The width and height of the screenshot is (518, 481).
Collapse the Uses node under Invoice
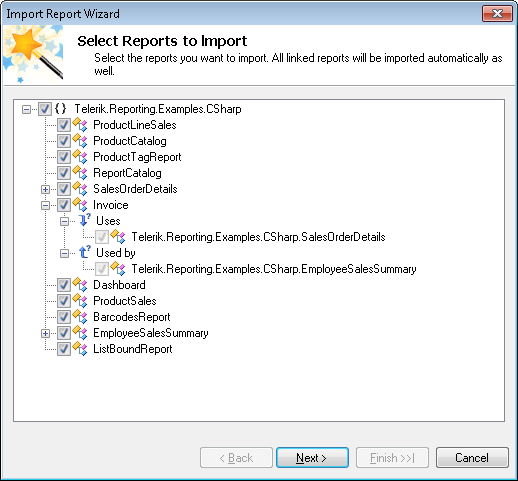[64, 221]
